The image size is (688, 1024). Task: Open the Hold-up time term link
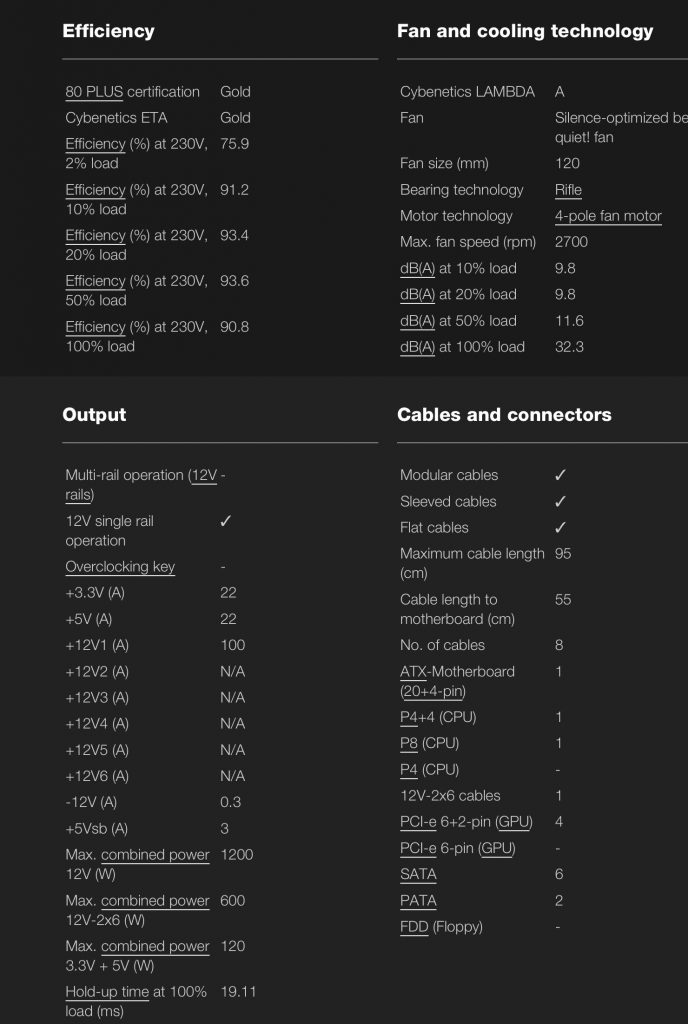[x=108, y=992]
